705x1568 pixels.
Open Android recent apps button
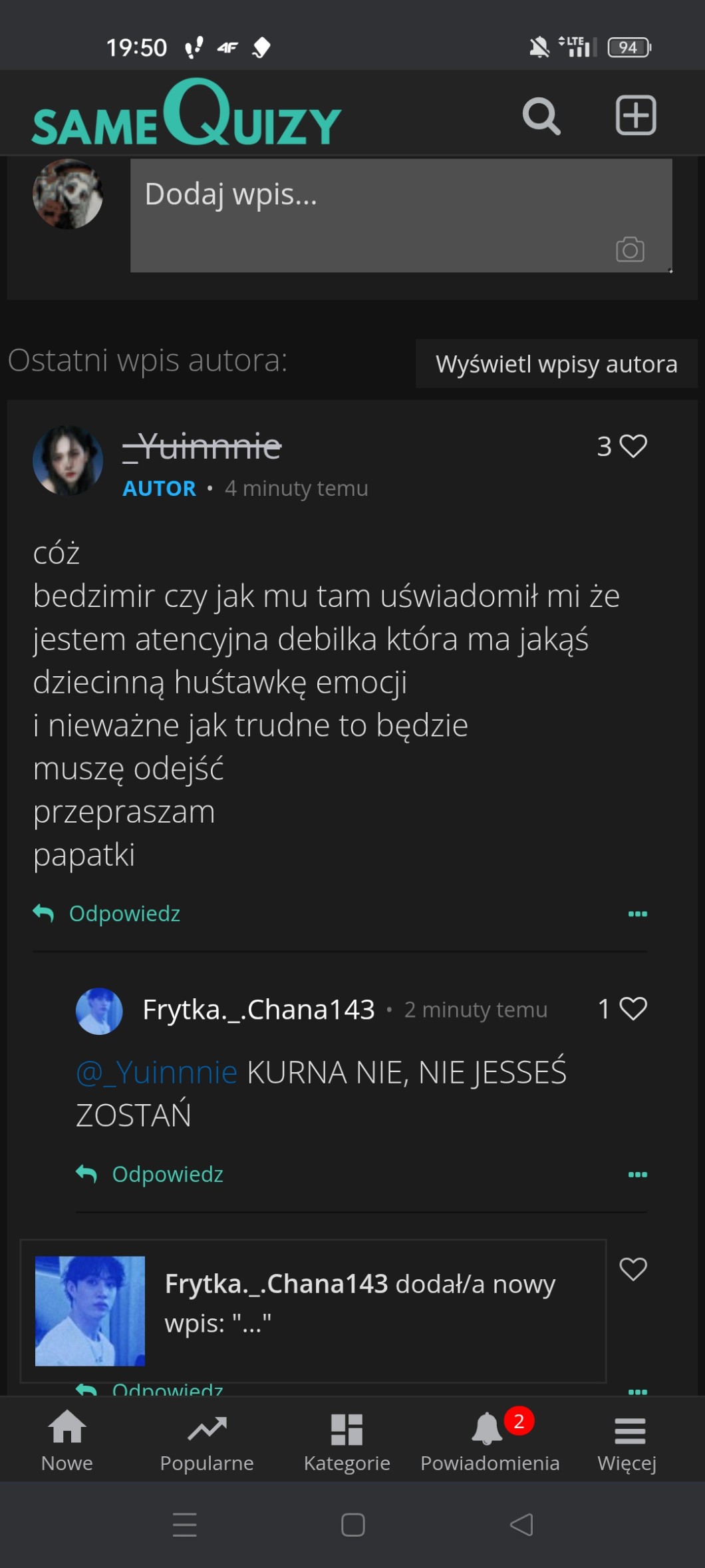(185, 1524)
